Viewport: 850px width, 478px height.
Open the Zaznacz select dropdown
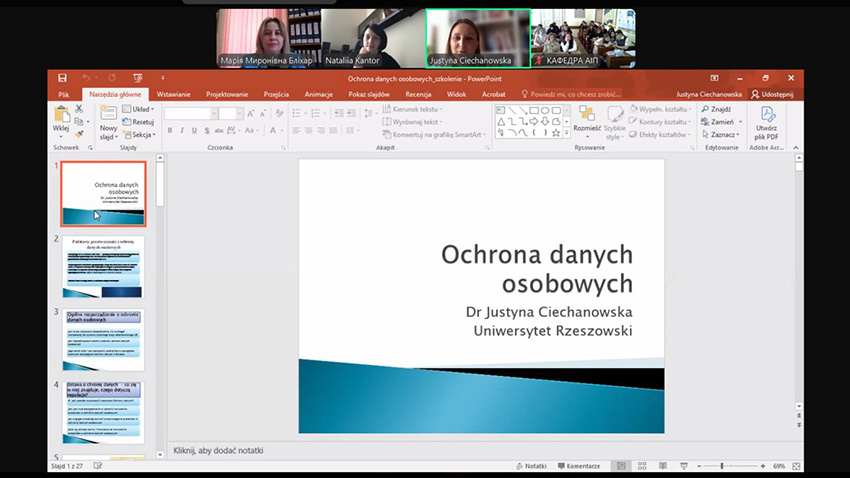(x=720, y=134)
